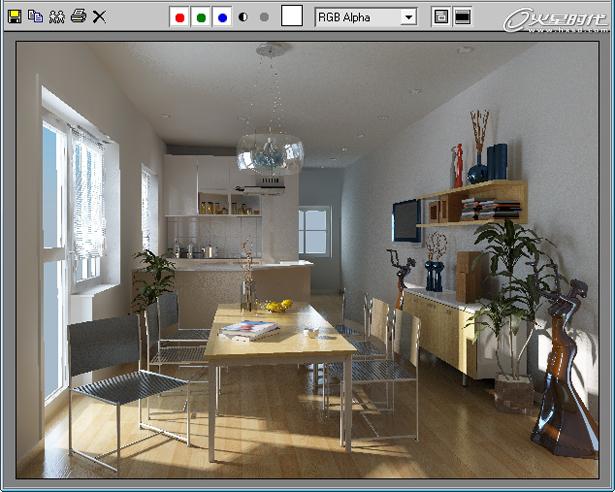Click the glass pendant lamp in render

[270, 152]
